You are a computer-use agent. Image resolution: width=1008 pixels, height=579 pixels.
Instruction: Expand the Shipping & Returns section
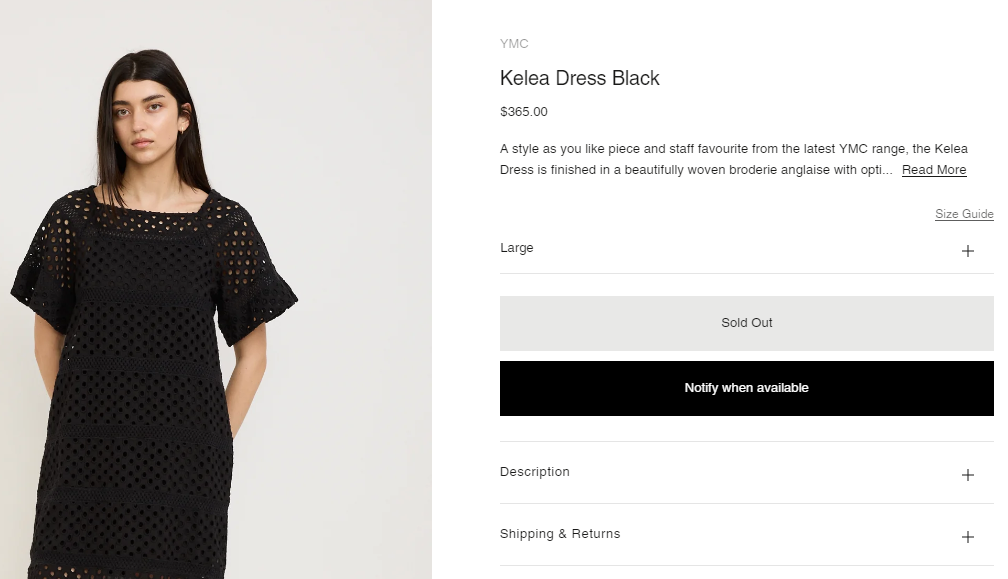[x=560, y=534]
